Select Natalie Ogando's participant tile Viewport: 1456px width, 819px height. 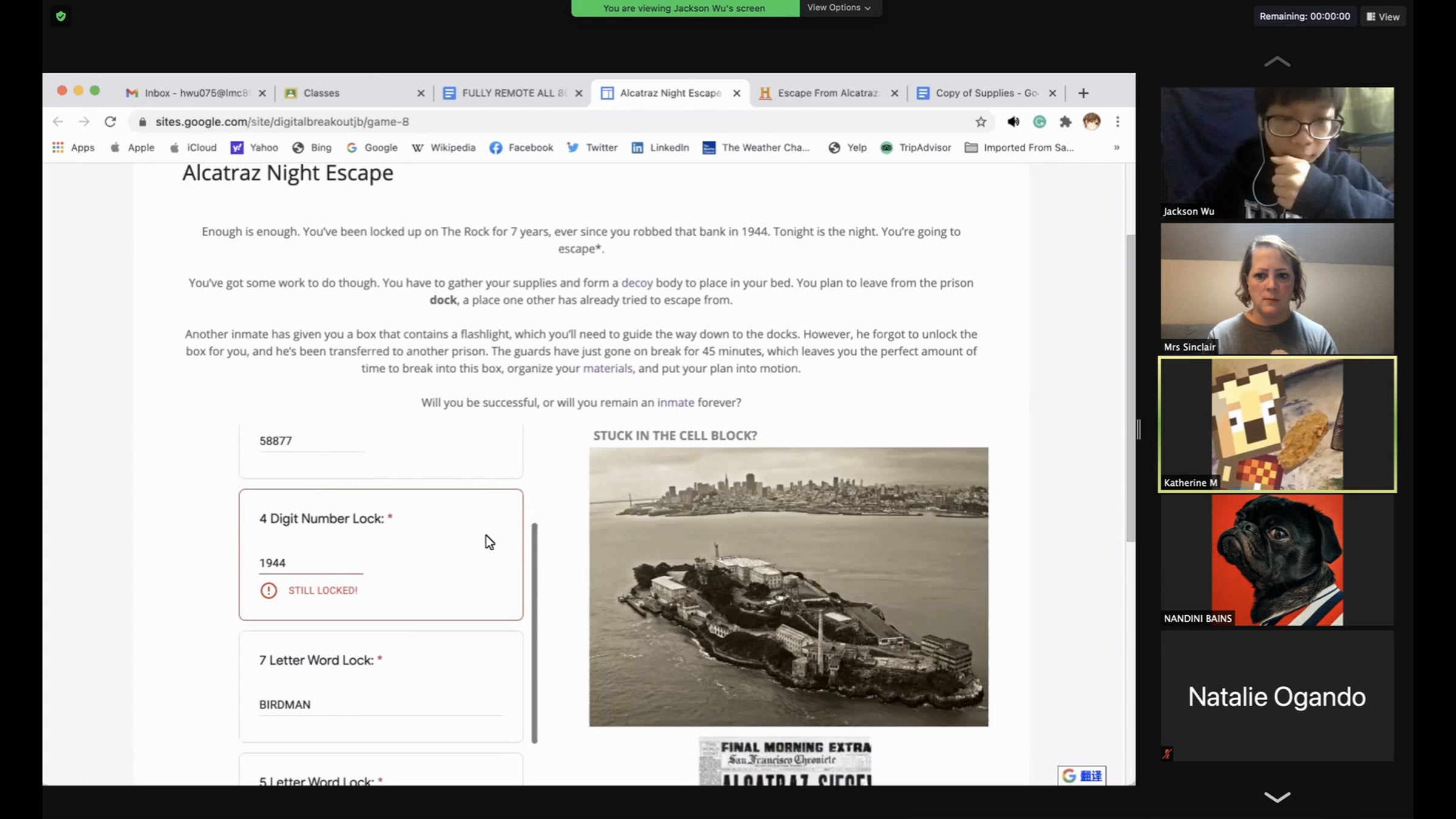(1277, 696)
